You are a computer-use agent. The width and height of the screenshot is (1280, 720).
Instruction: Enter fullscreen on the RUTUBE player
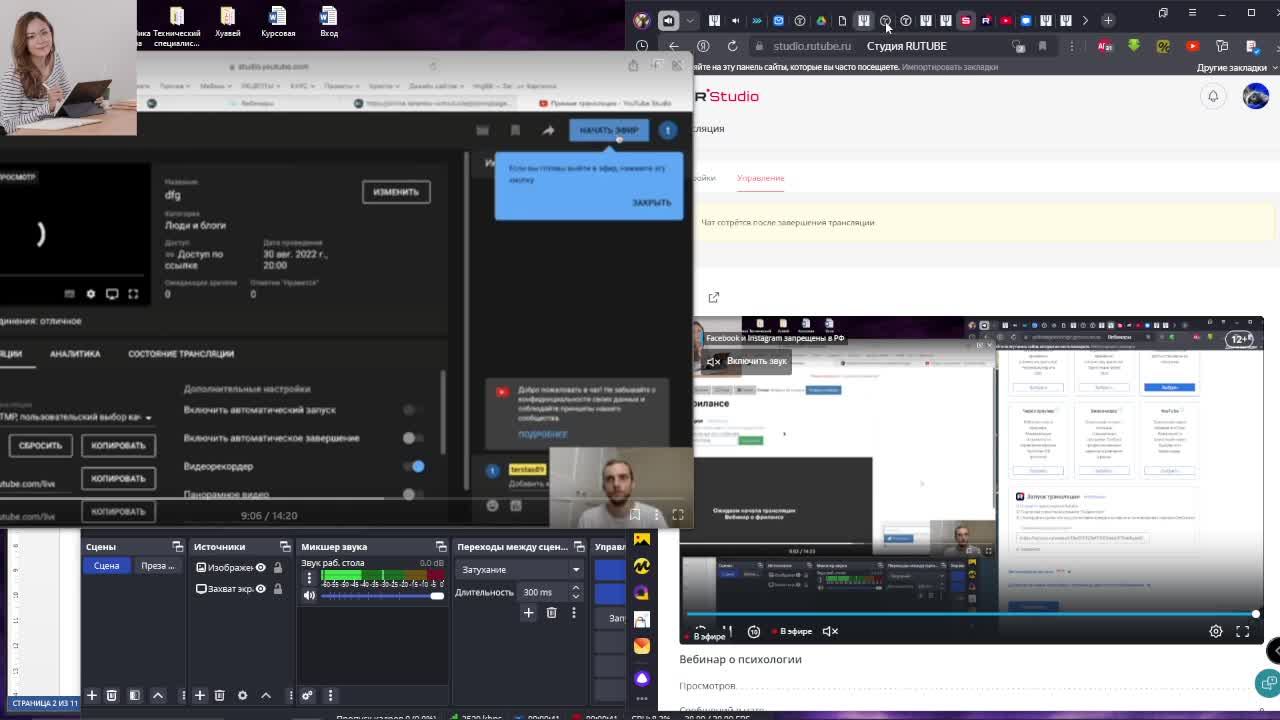[x=1242, y=631]
